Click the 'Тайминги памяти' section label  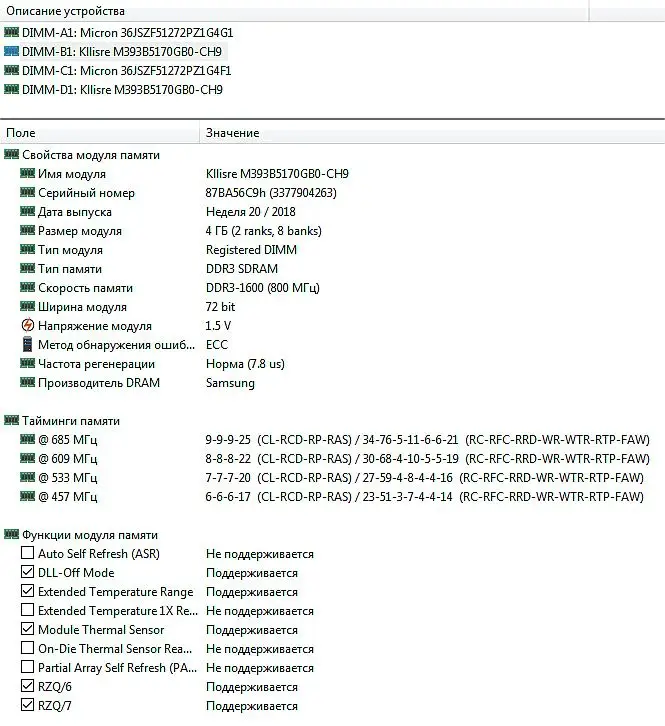pos(71,421)
